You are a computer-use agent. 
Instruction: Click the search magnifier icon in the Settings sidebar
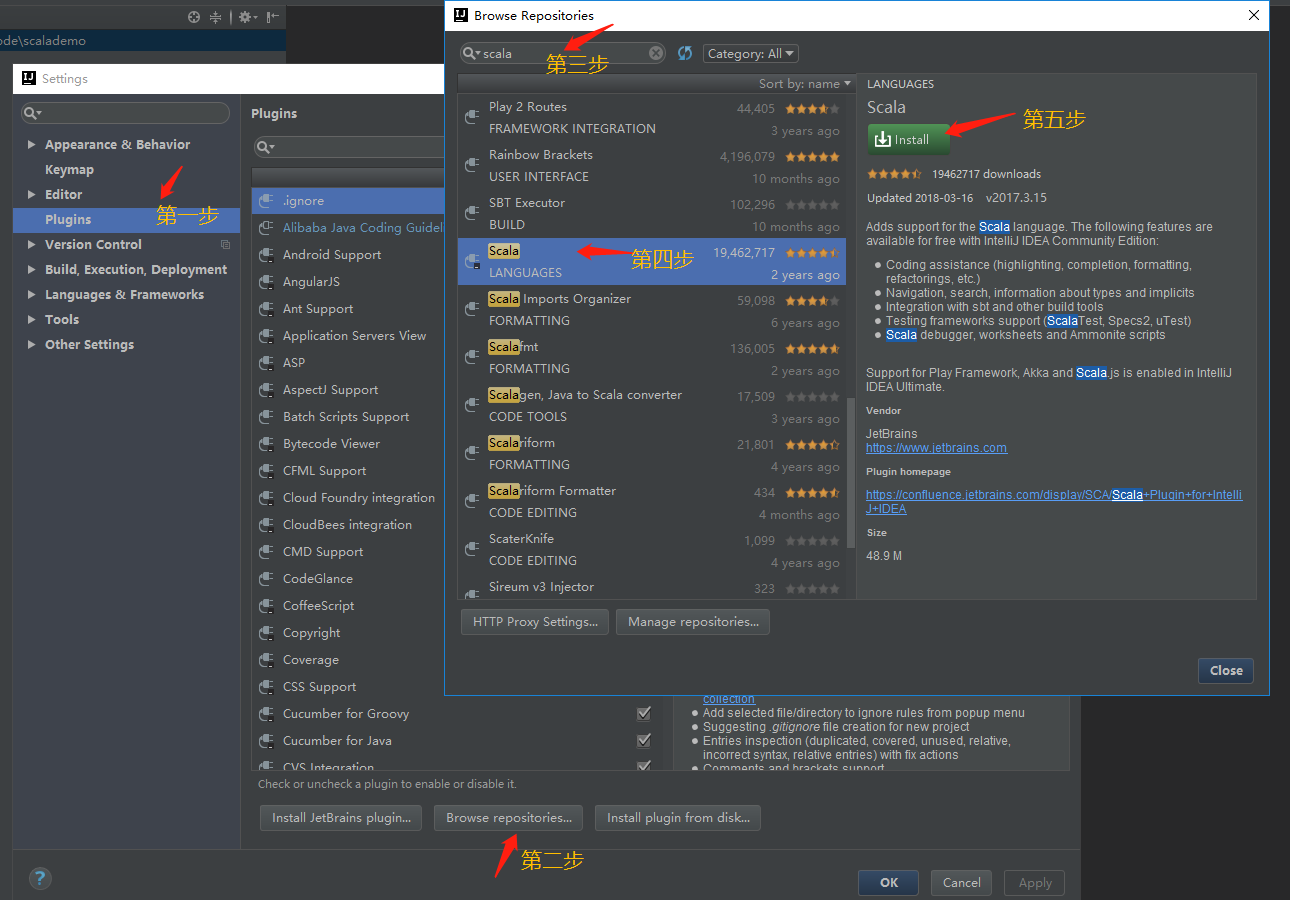[32, 113]
